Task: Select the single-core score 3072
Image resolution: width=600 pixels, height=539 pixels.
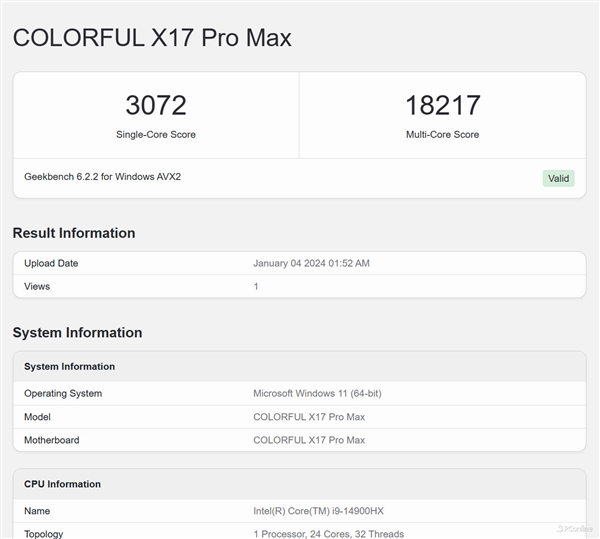Action: [x=156, y=105]
